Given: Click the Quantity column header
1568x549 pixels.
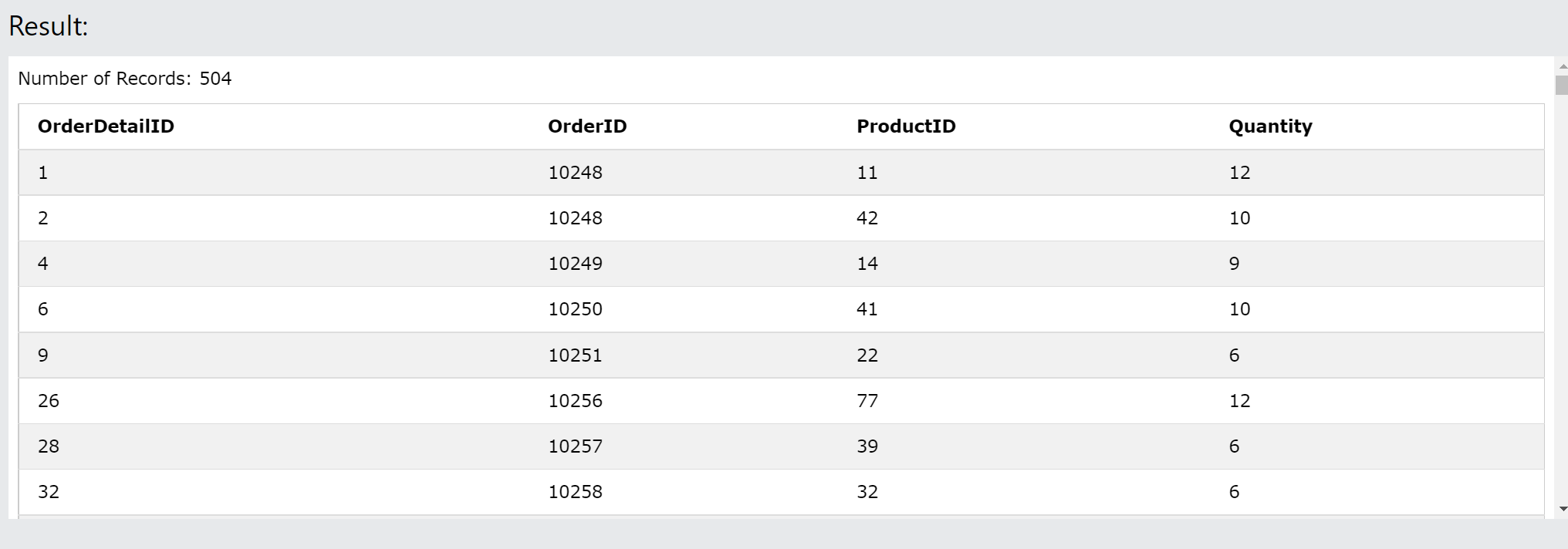Looking at the screenshot, I should click(x=1270, y=126).
